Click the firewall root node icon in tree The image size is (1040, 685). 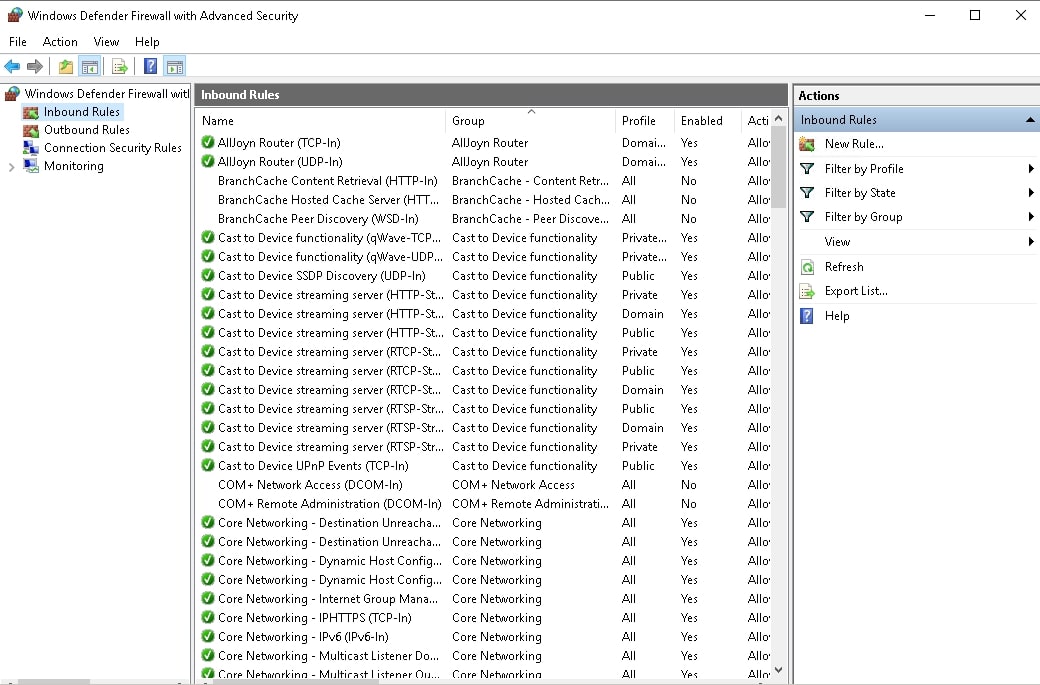(x=12, y=93)
